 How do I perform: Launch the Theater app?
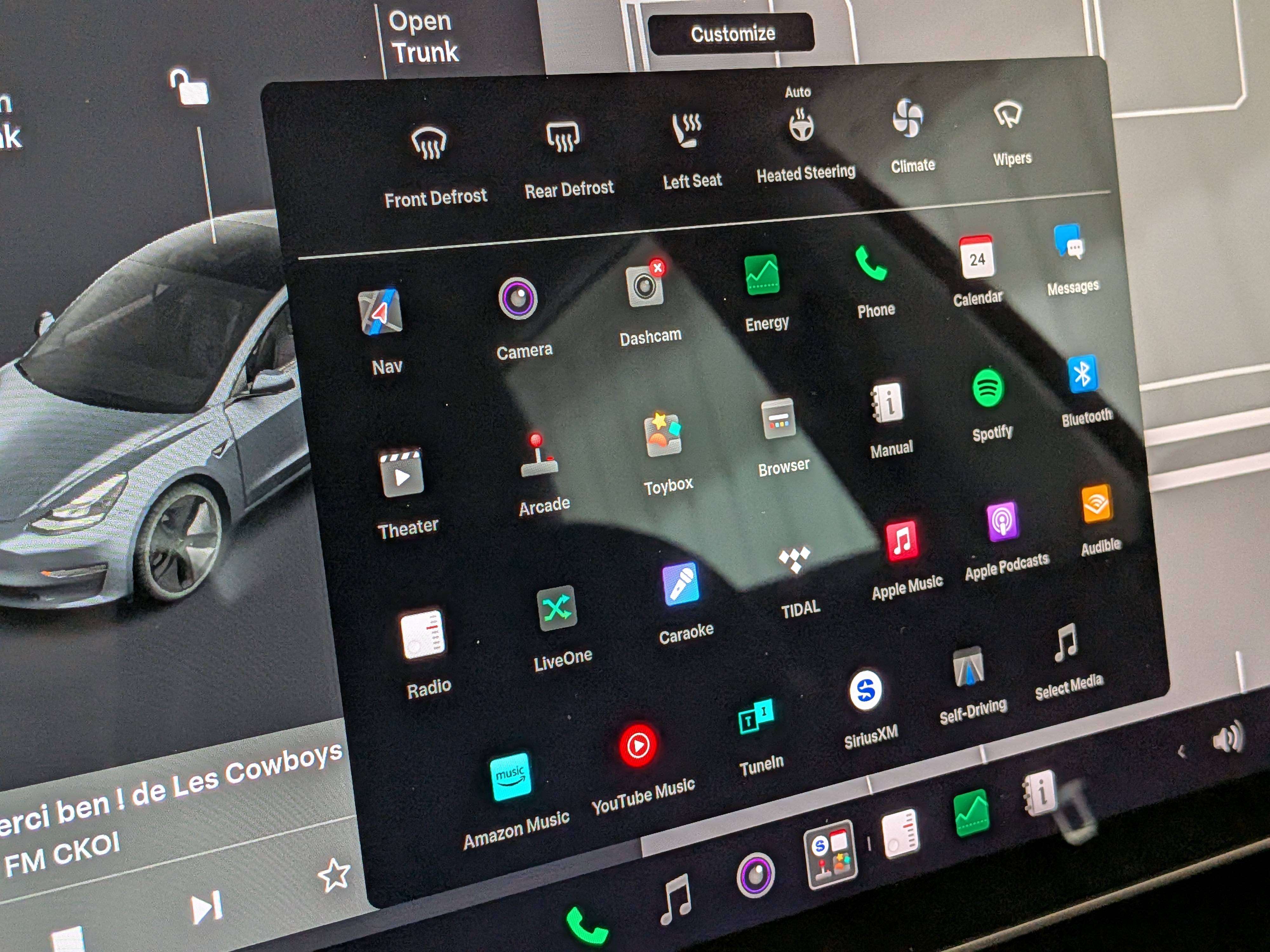tap(401, 473)
